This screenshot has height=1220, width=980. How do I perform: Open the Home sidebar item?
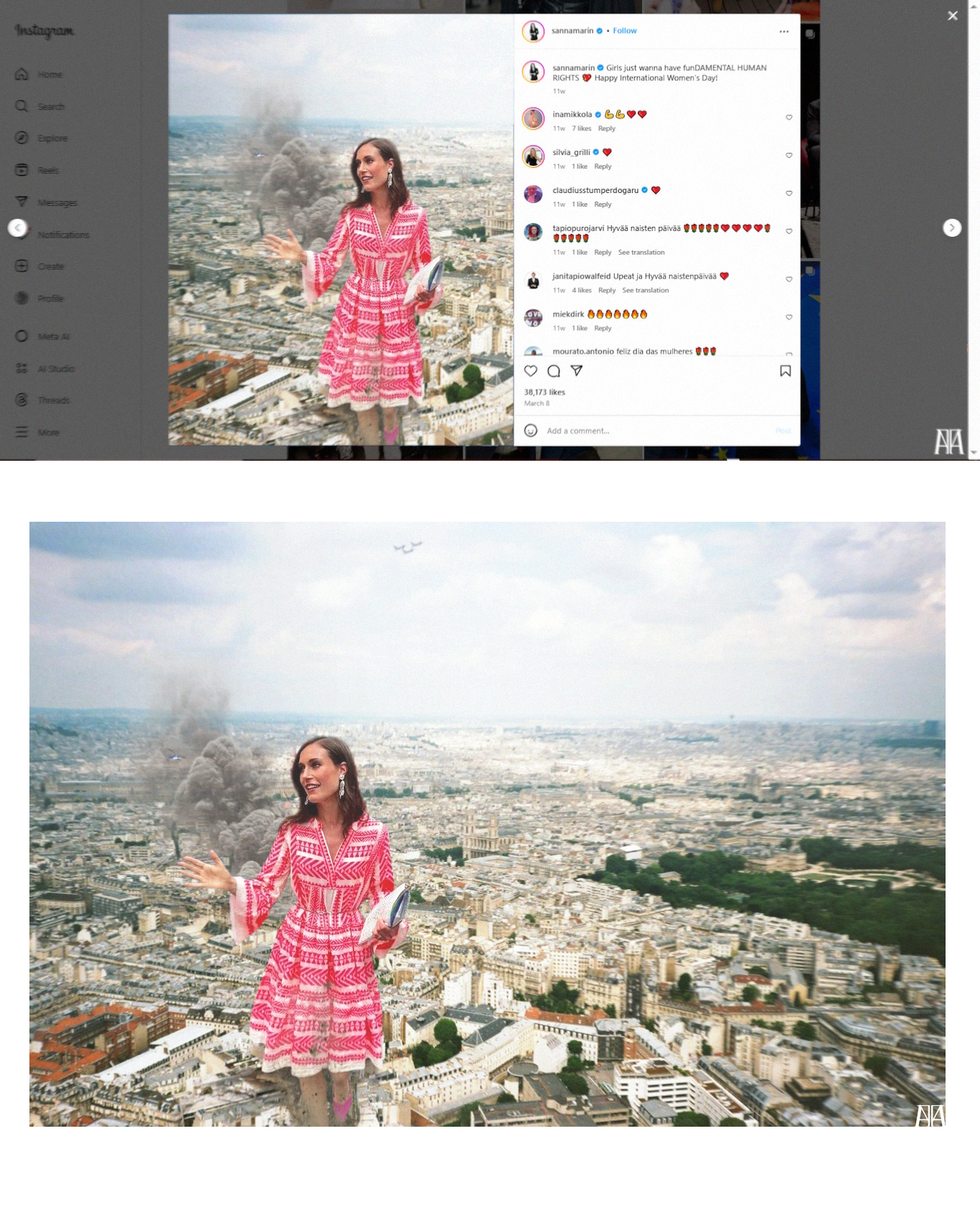pyautogui.click(x=39, y=75)
